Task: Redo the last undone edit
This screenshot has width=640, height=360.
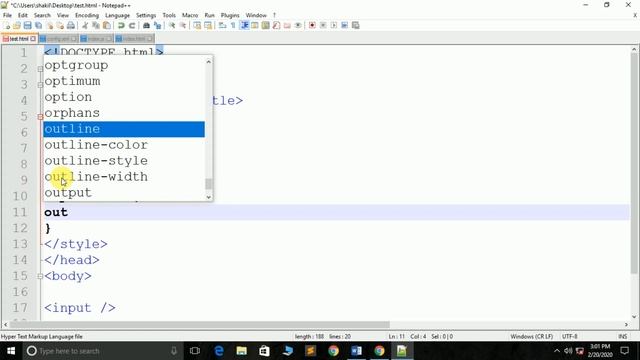Action: pos(132,26)
